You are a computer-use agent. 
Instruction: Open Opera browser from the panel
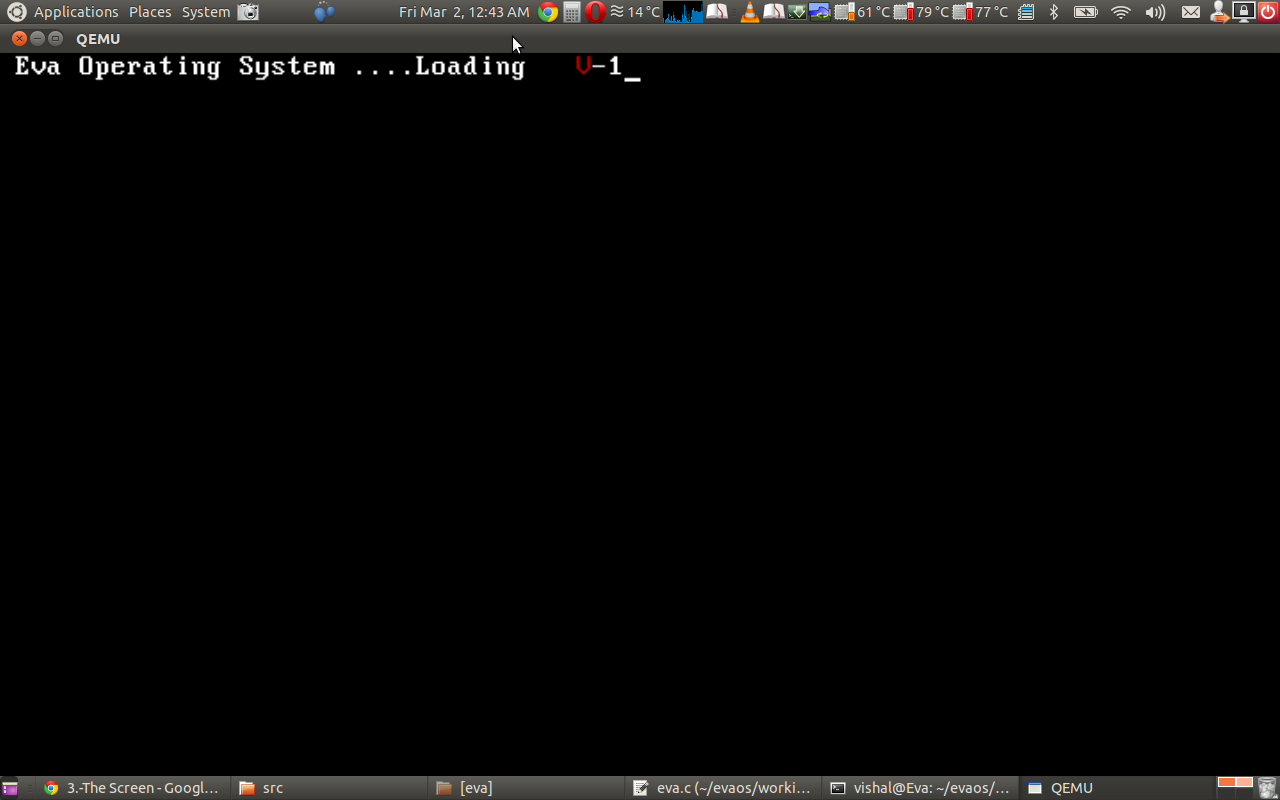(x=596, y=12)
